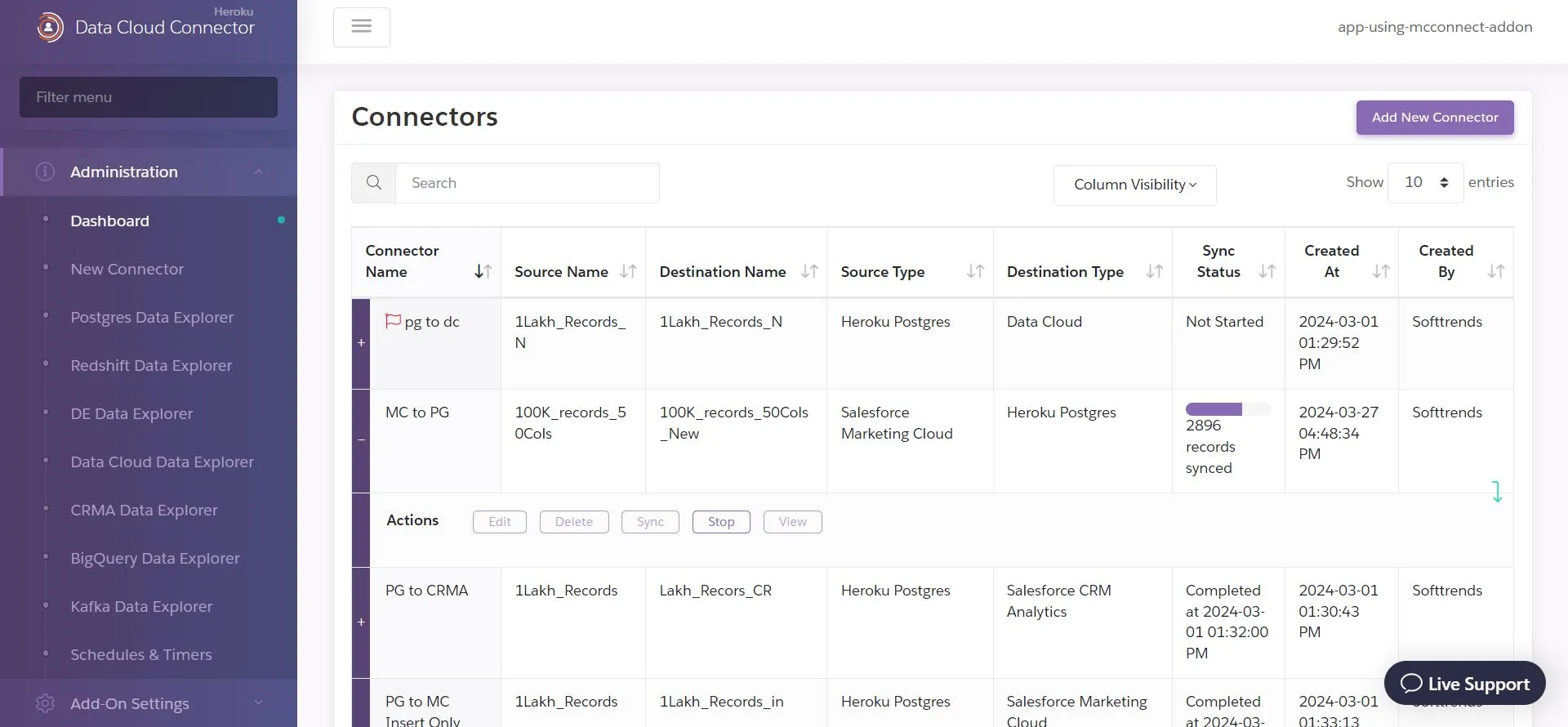This screenshot has height=727, width=1568.
Task: Sort by Destination Type arrows
Action: pos(1154,271)
